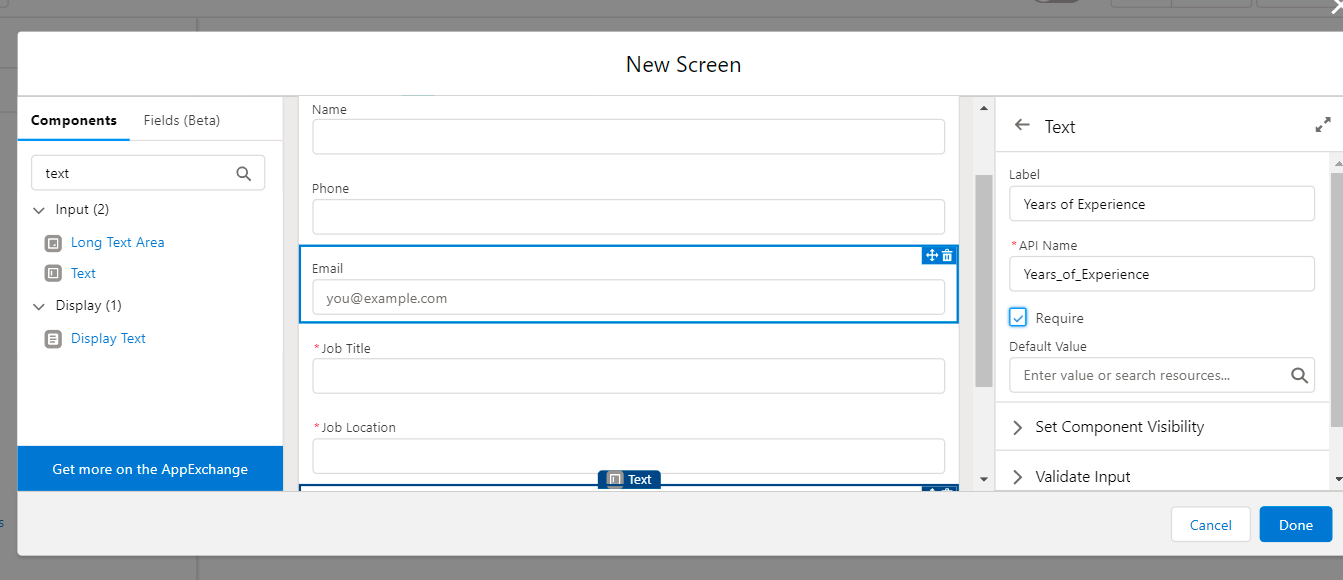Click the Default Value search icon

point(1299,376)
